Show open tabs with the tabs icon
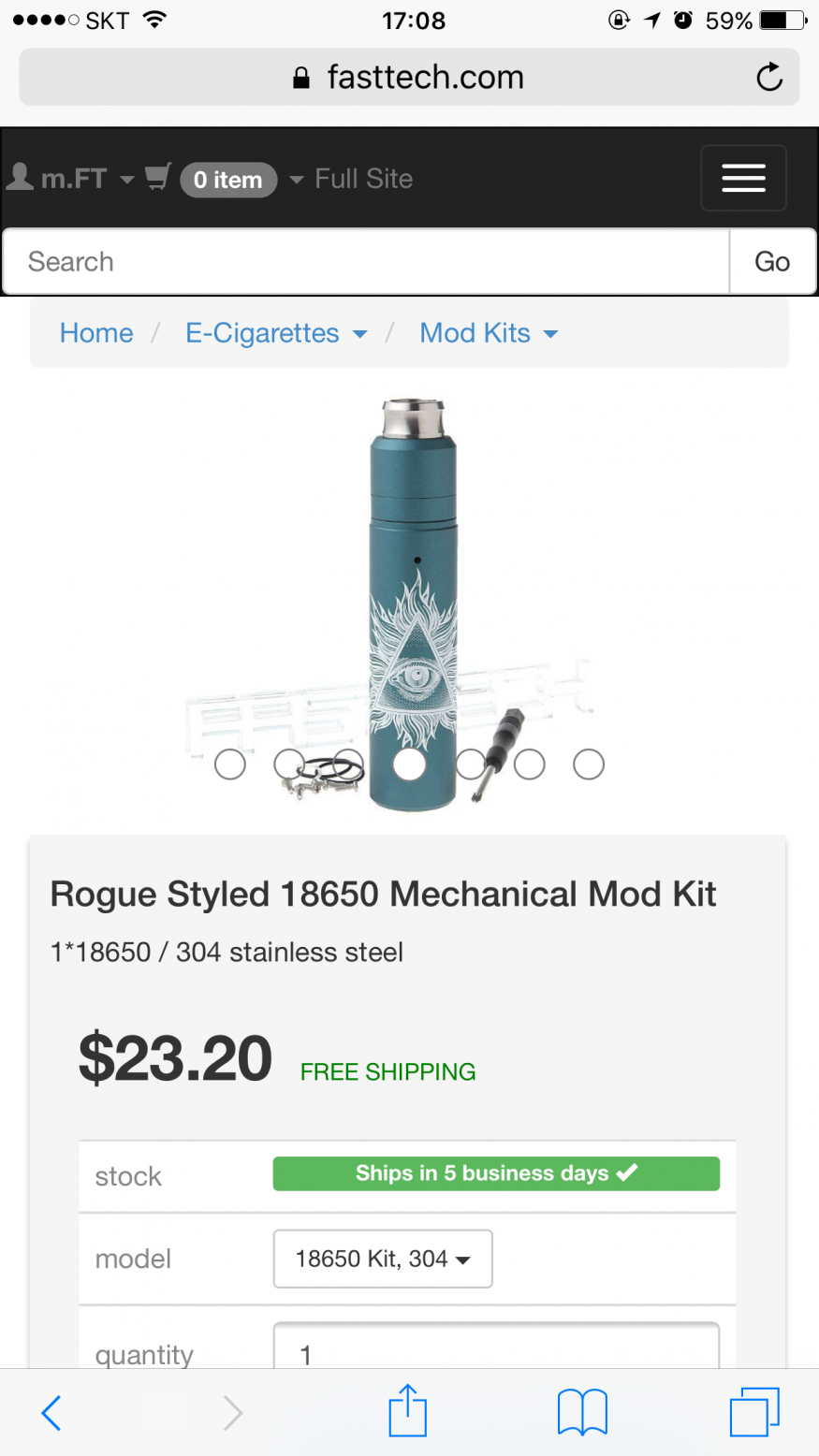Screen dimensions: 819x1456 coord(753,1412)
